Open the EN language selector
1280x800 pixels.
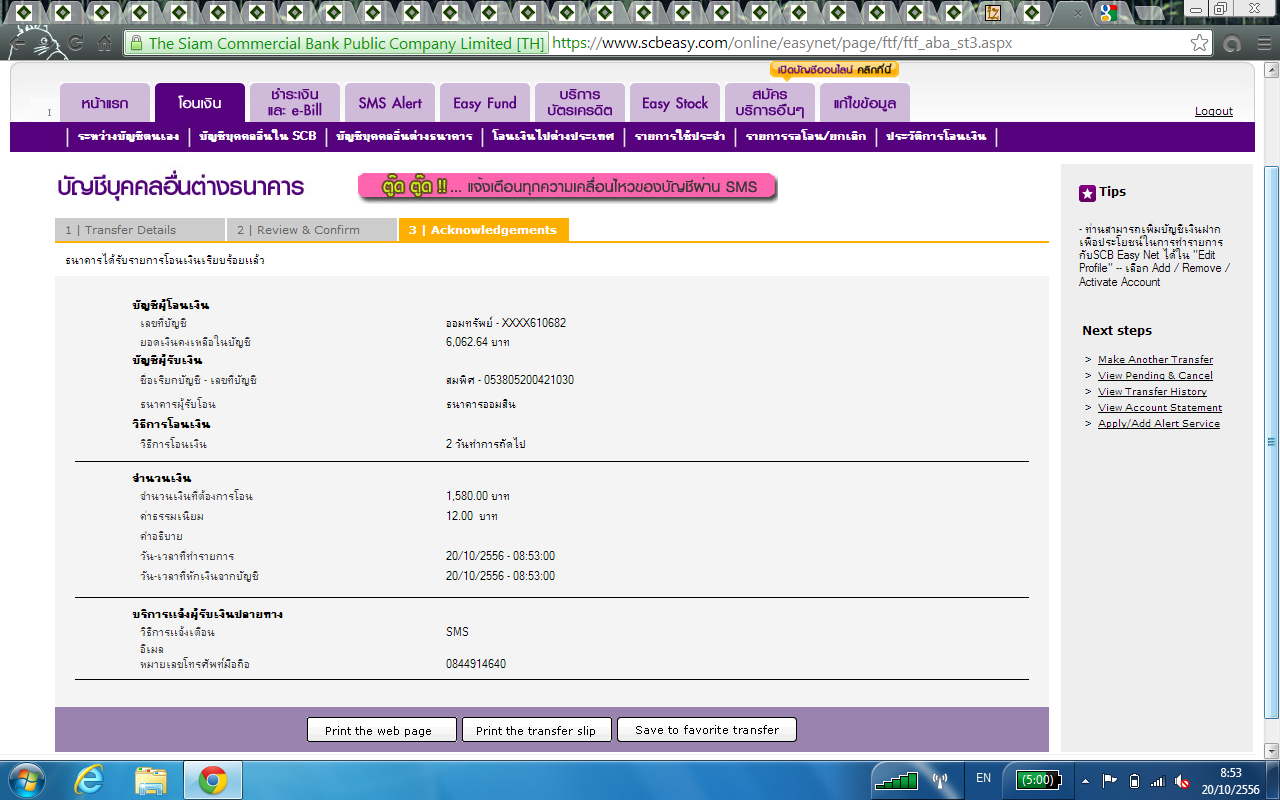click(x=983, y=778)
